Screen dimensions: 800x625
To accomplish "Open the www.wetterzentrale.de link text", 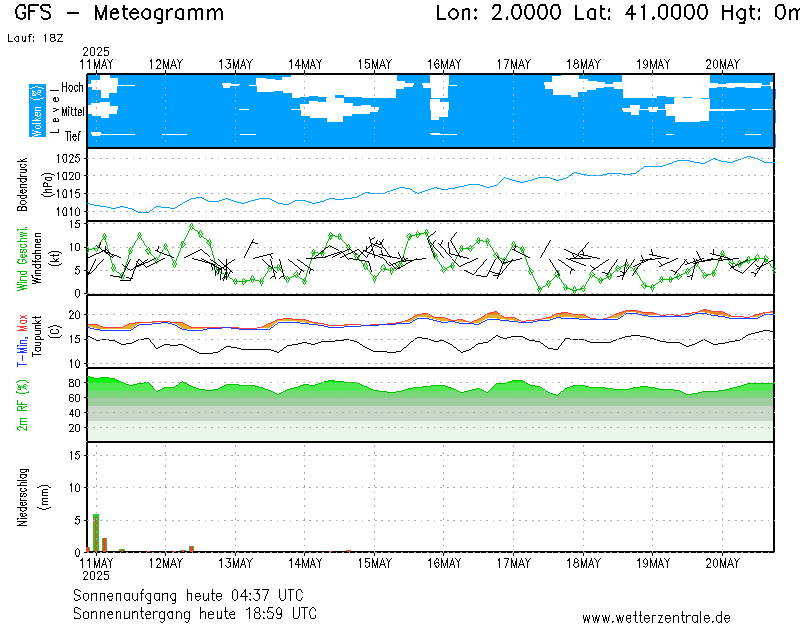I will [656, 618].
